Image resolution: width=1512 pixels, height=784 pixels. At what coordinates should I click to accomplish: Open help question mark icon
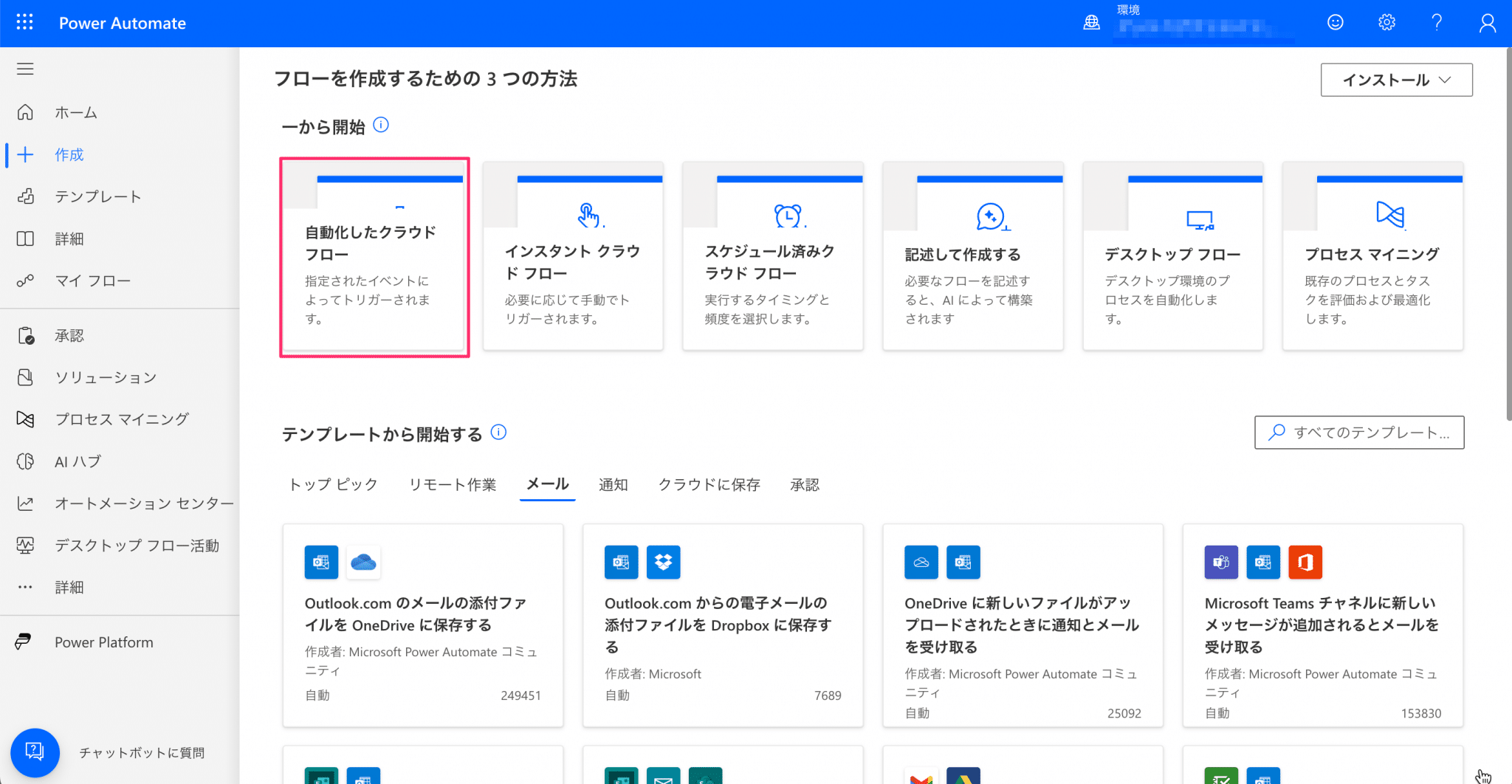click(x=1437, y=23)
